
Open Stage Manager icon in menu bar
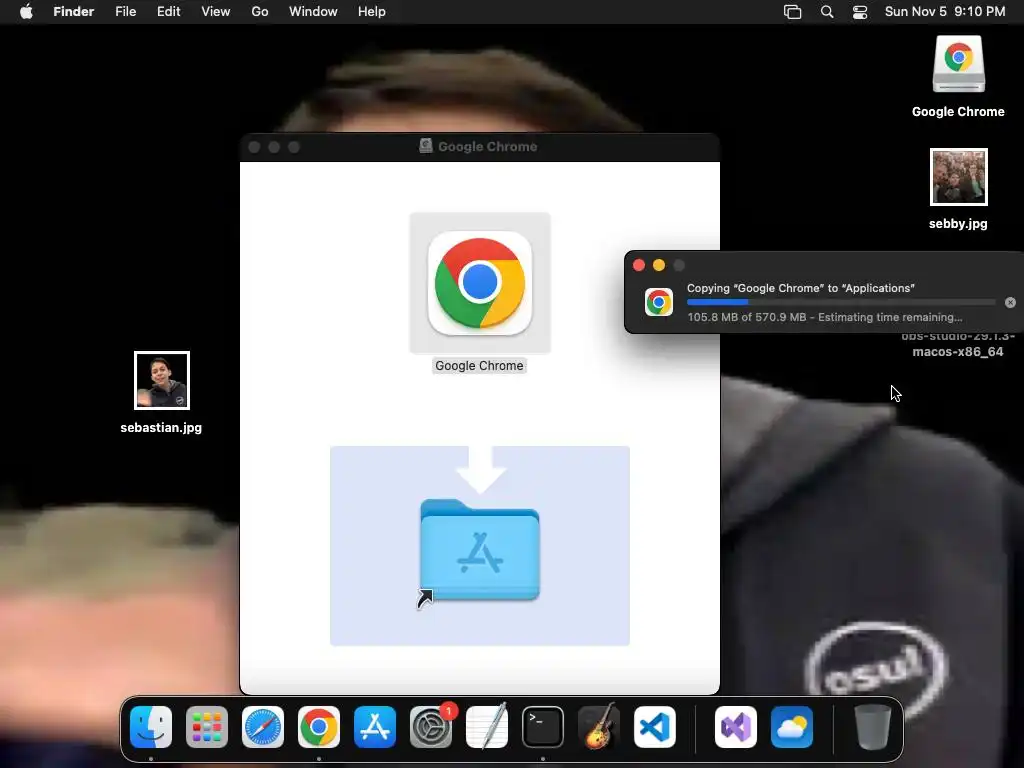point(792,12)
